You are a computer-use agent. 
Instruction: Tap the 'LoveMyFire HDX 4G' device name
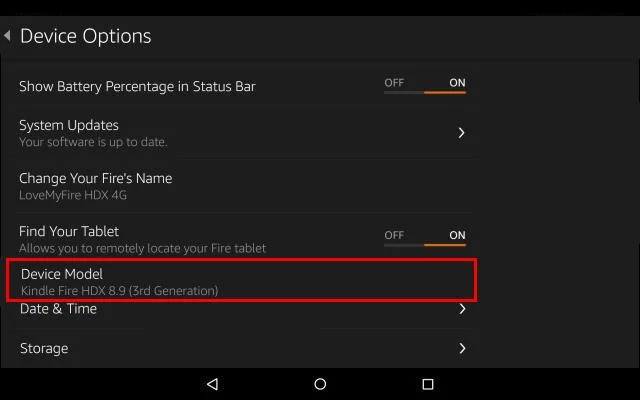click(73, 195)
